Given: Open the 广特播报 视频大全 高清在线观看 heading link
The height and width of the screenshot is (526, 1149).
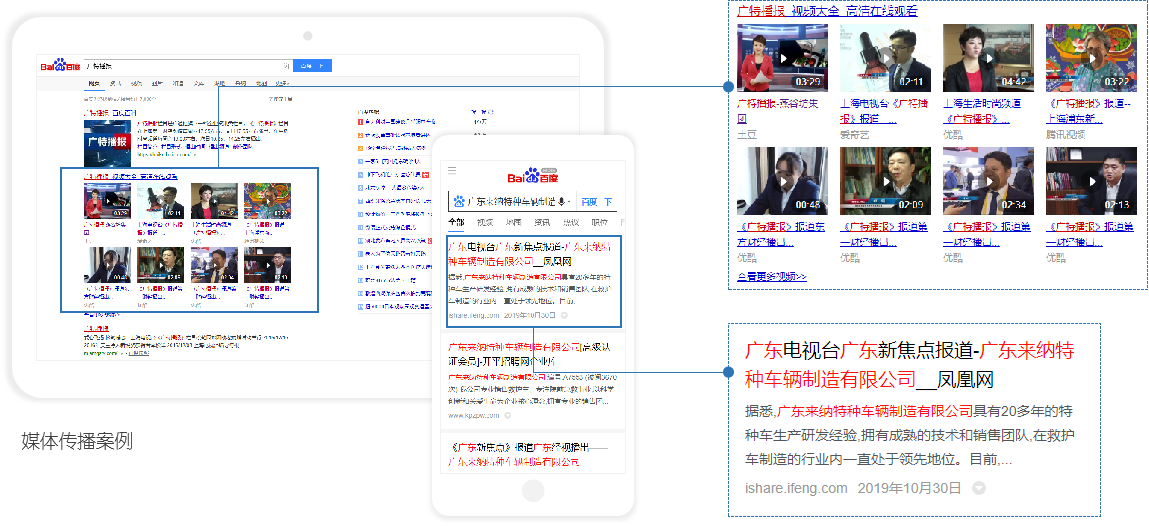Looking at the screenshot, I should 827,11.
